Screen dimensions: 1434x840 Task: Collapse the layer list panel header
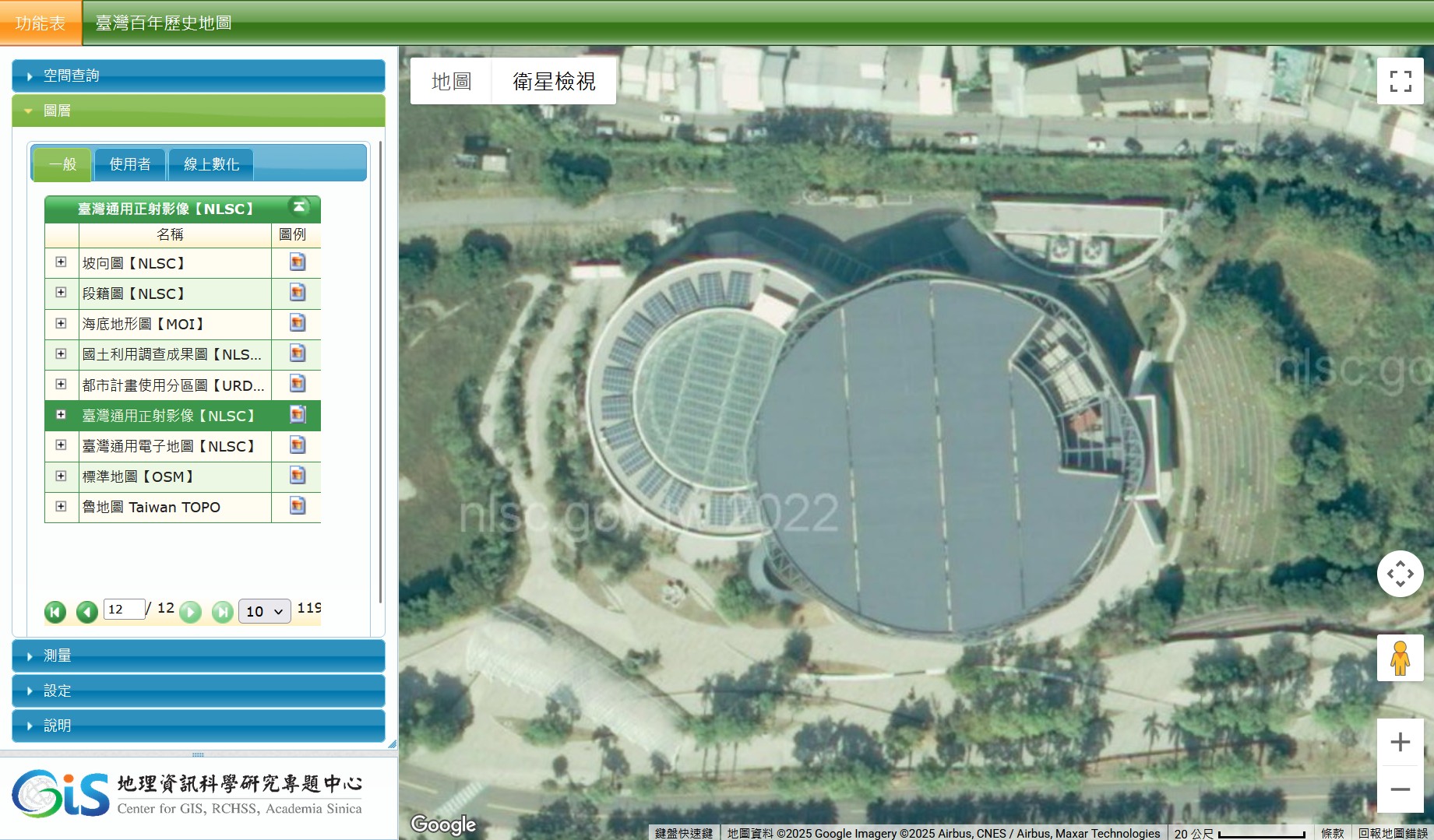(299, 207)
